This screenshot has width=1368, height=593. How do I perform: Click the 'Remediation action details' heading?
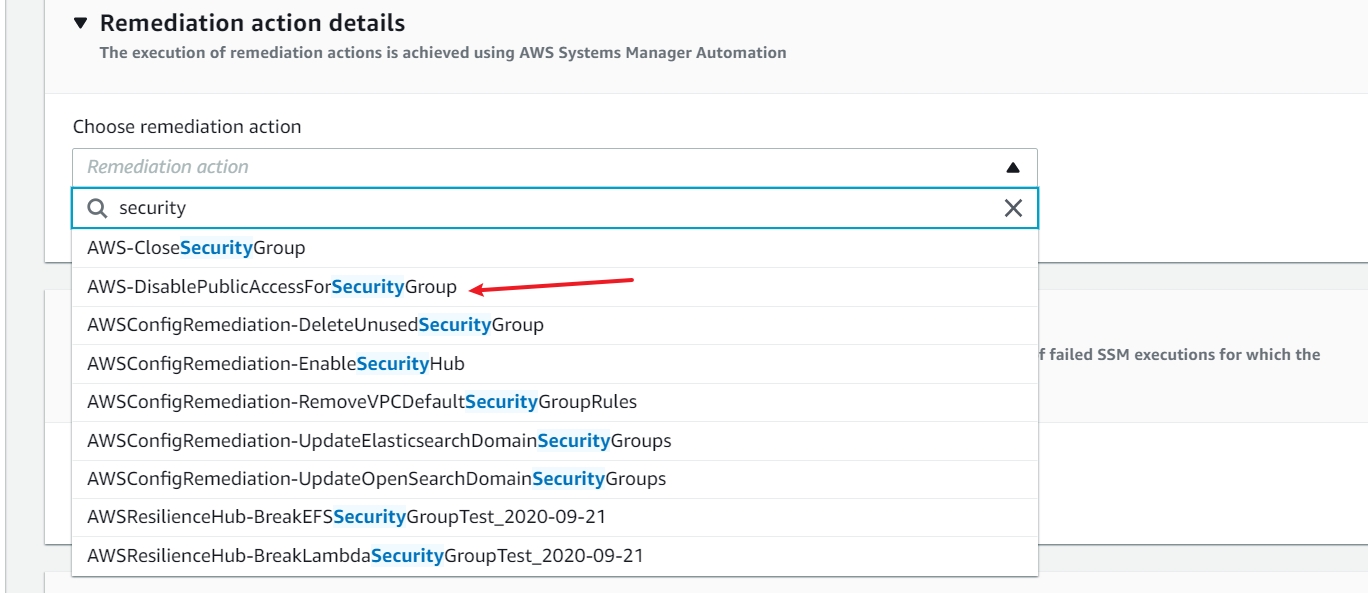pyautogui.click(x=252, y=22)
